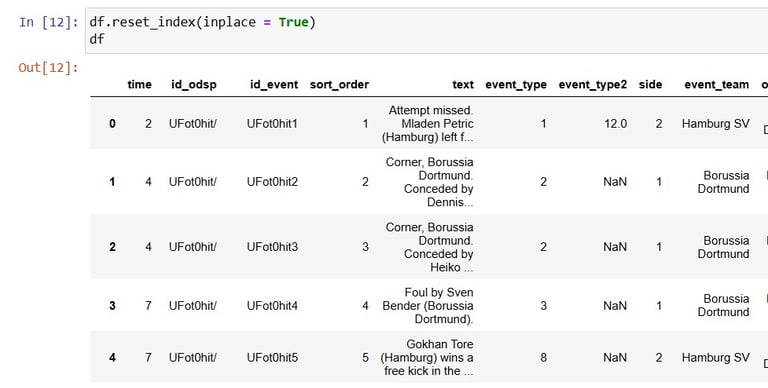
Task: Click the Gokhan Tore free kick text cell
Action: tap(427, 358)
